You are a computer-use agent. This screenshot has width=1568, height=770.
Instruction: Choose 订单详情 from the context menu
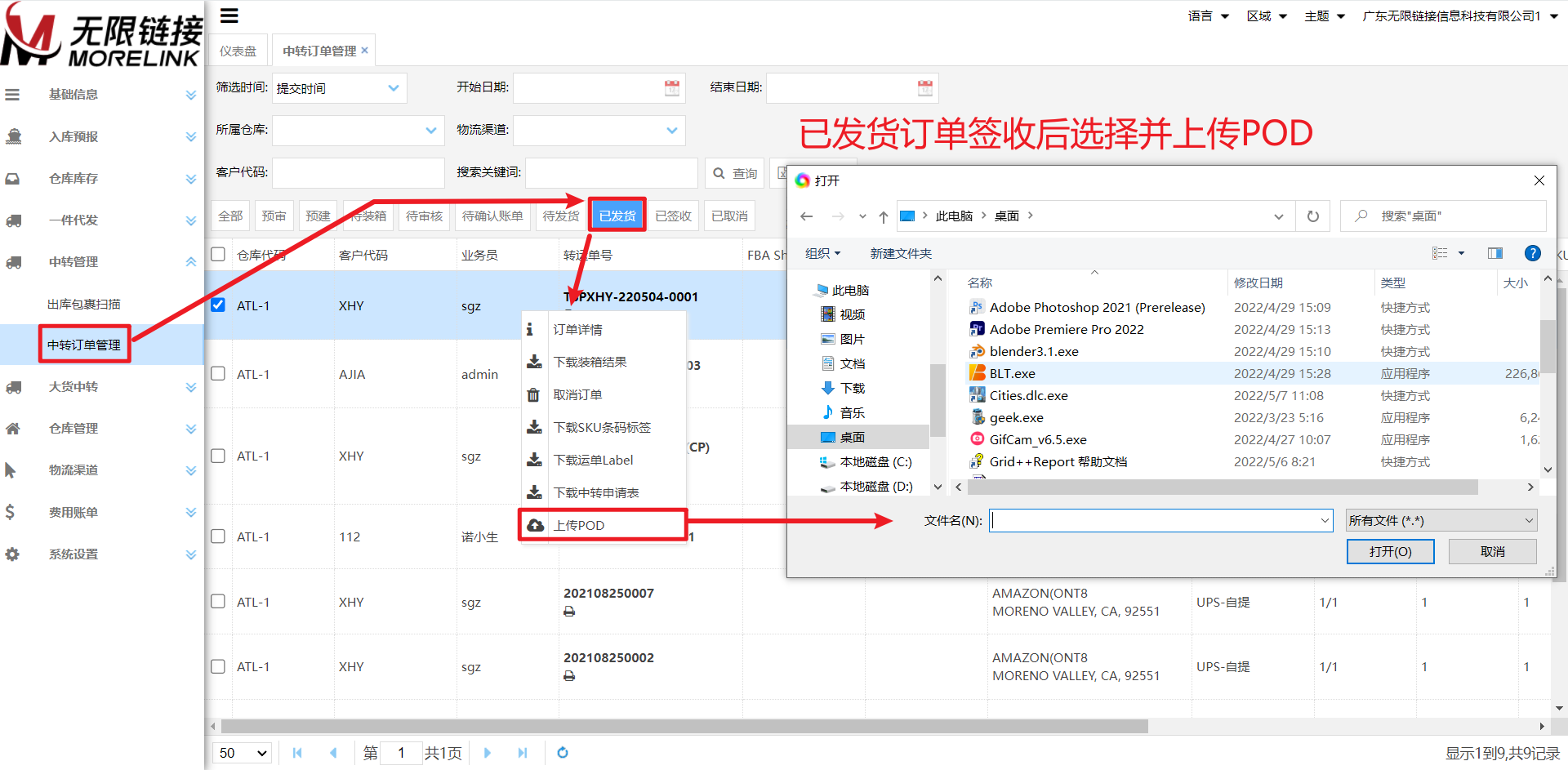tap(604, 329)
